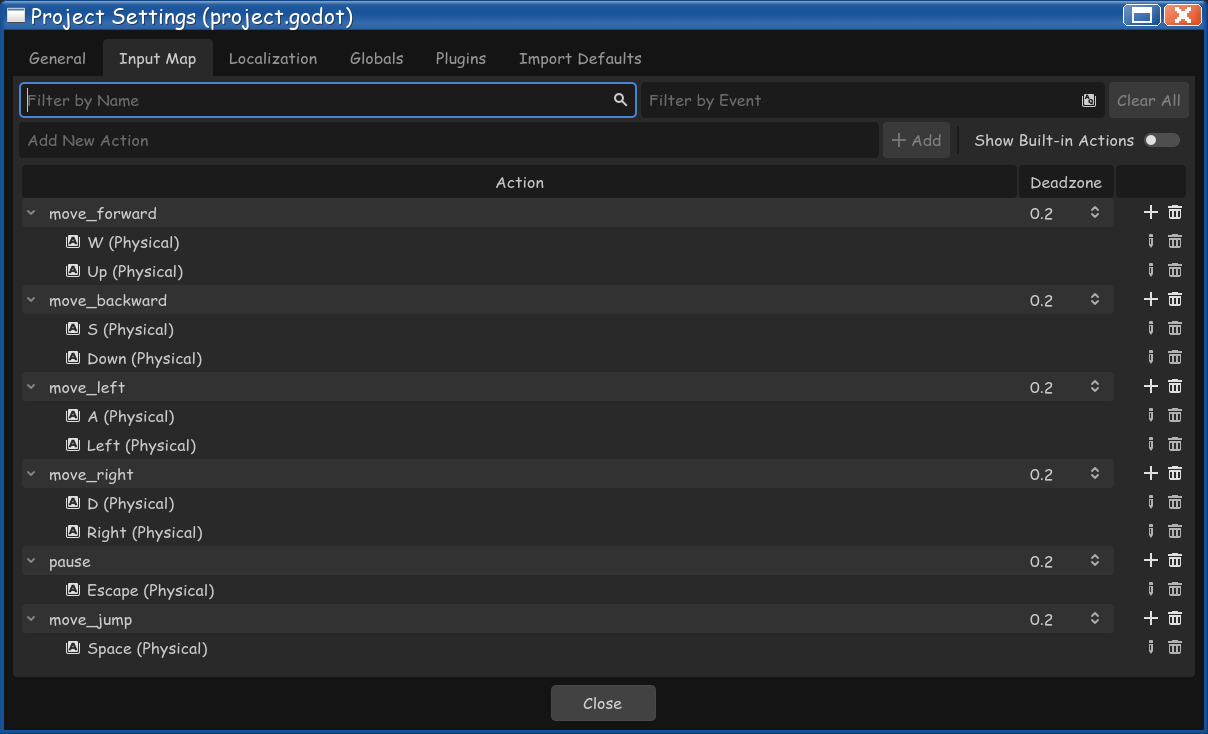Add an event to the move_forward action
This screenshot has width=1208, height=734.
[x=1150, y=212]
